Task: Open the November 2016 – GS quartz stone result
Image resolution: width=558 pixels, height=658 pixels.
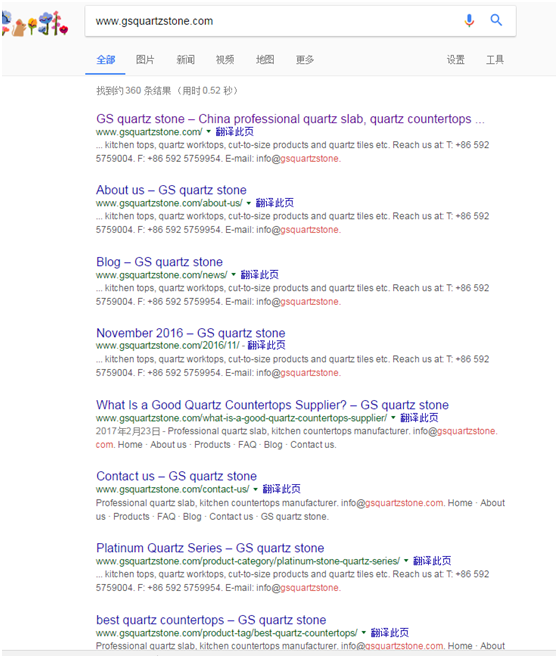Action: [x=190, y=333]
